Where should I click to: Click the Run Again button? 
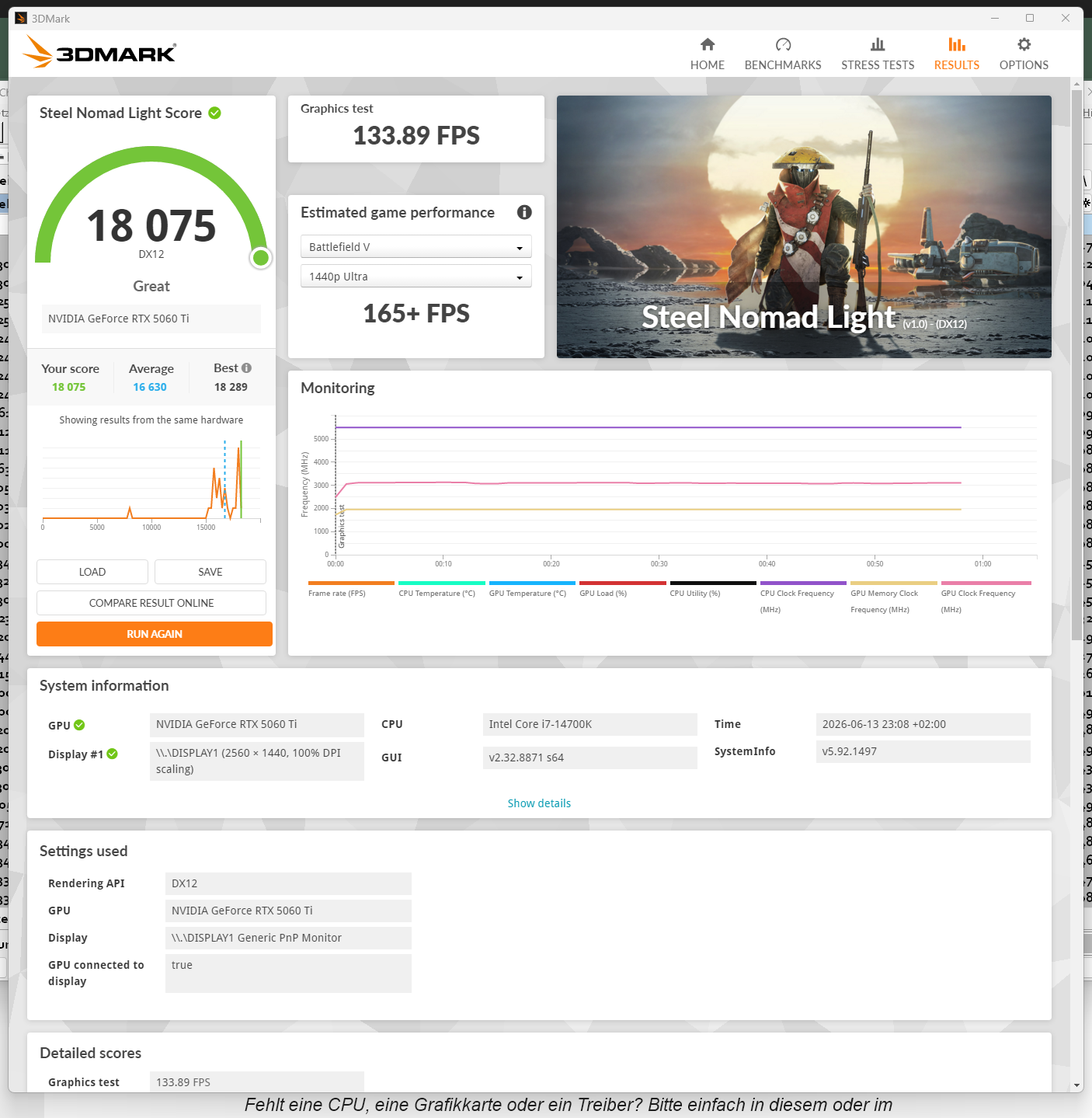[155, 634]
